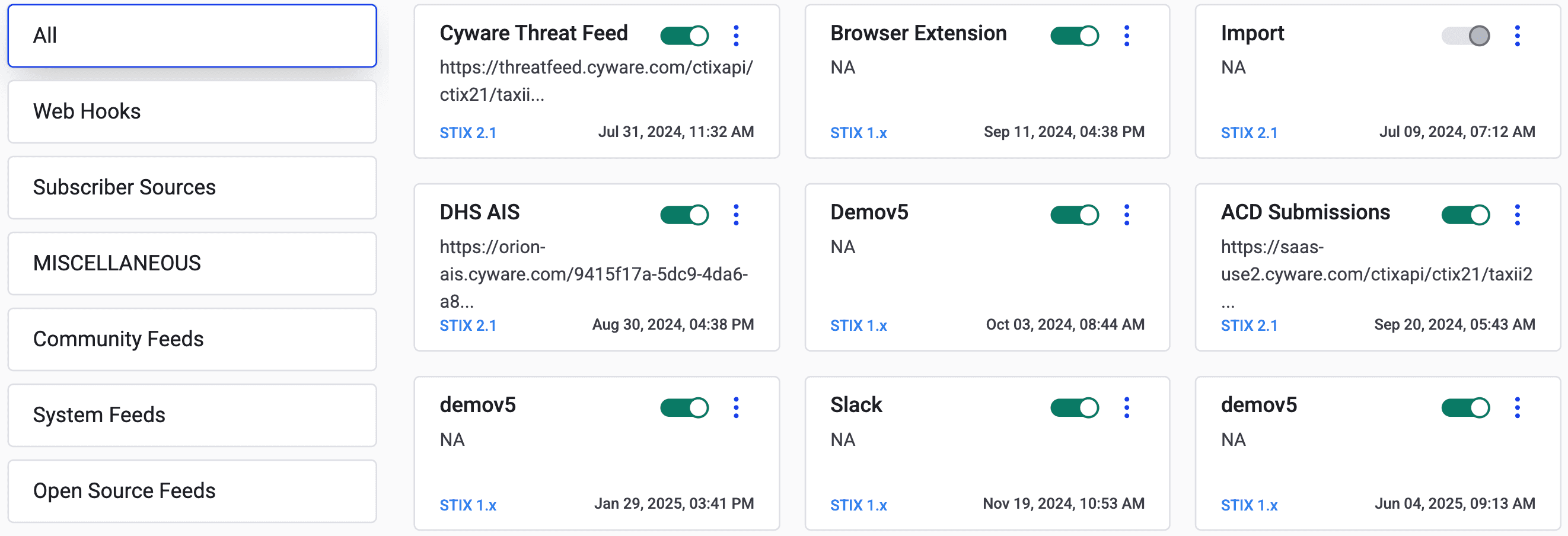Open the ACD Submissions three-dot menu

point(1517,215)
